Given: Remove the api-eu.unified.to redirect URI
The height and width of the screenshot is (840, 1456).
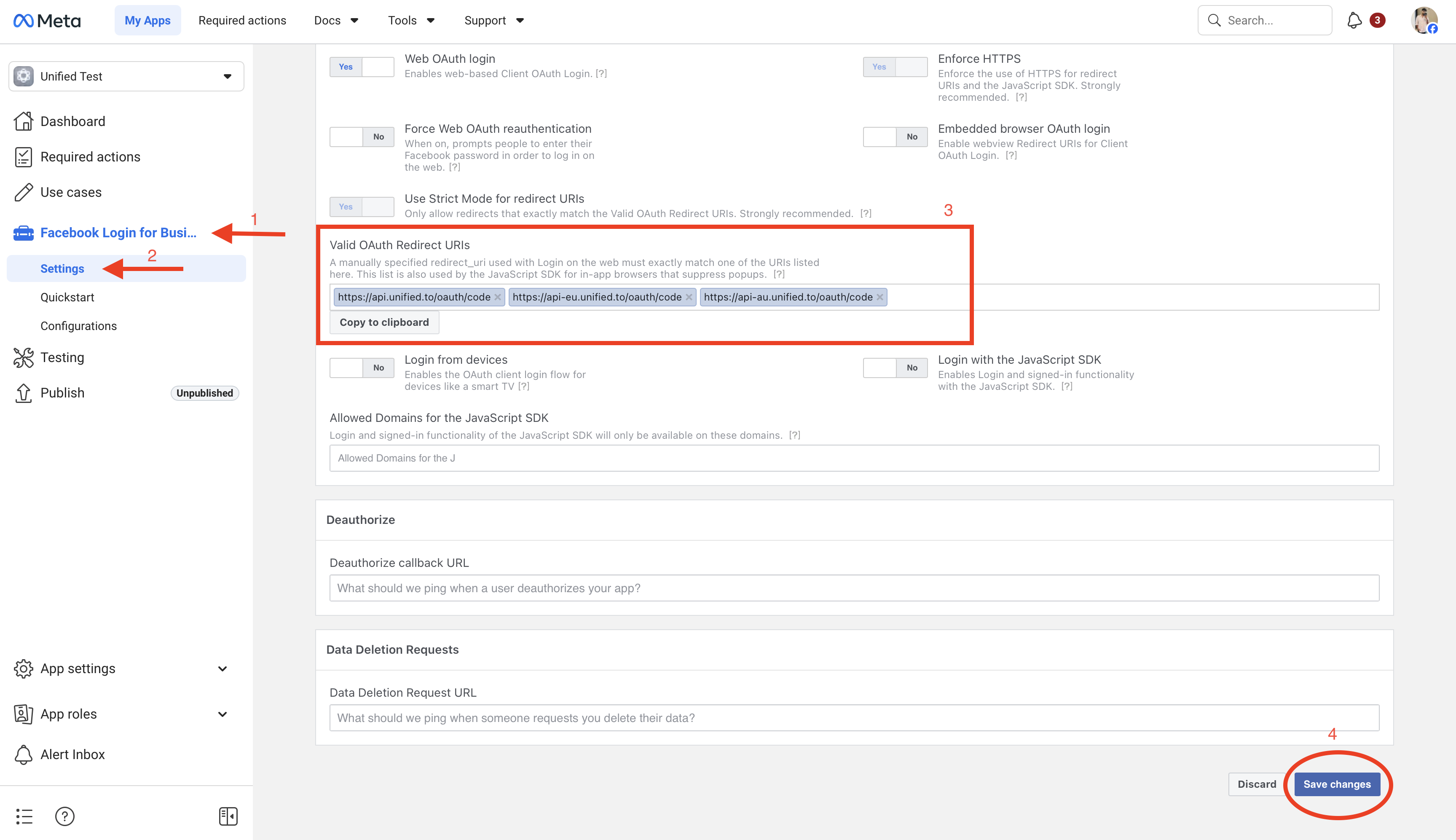Looking at the screenshot, I should click(x=689, y=297).
